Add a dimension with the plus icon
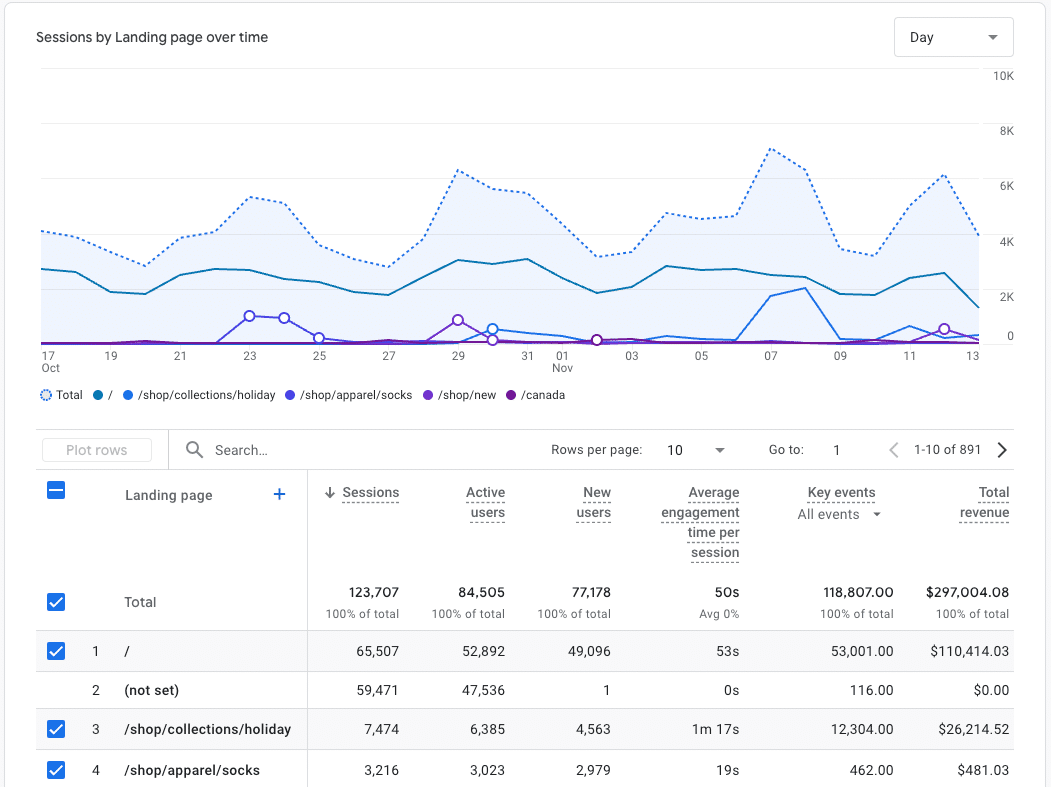 (279, 494)
